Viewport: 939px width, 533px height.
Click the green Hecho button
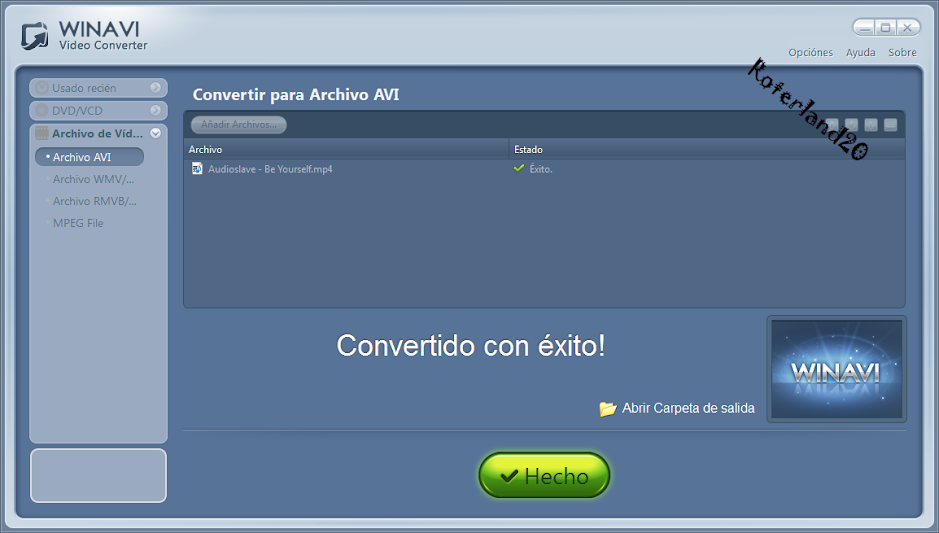[x=544, y=476]
